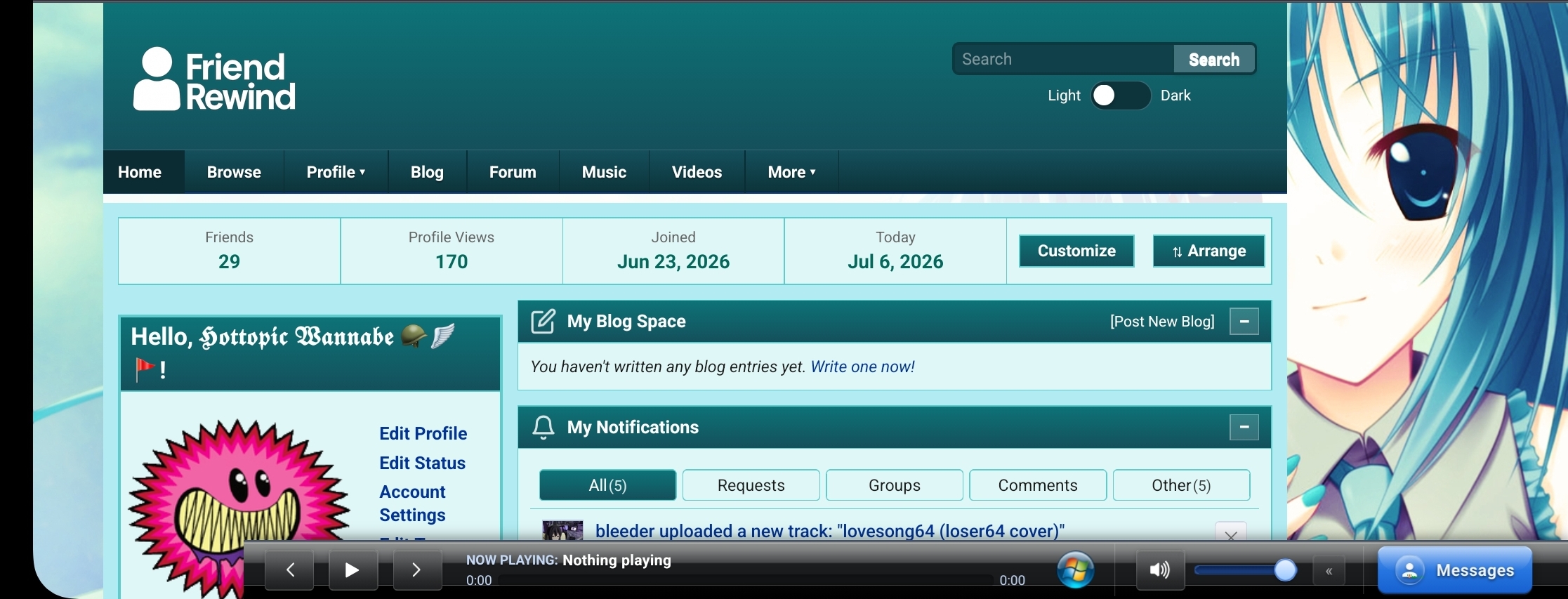The height and width of the screenshot is (599, 1568).
Task: Select the All (5) notifications tab
Action: 607,485
